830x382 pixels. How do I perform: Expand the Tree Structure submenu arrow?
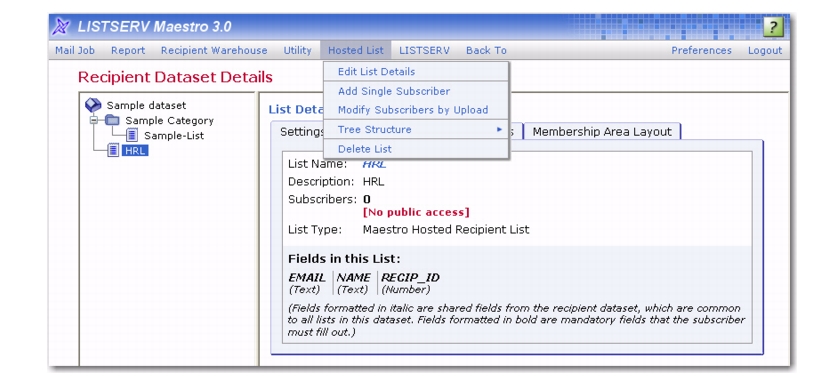[x=499, y=130]
